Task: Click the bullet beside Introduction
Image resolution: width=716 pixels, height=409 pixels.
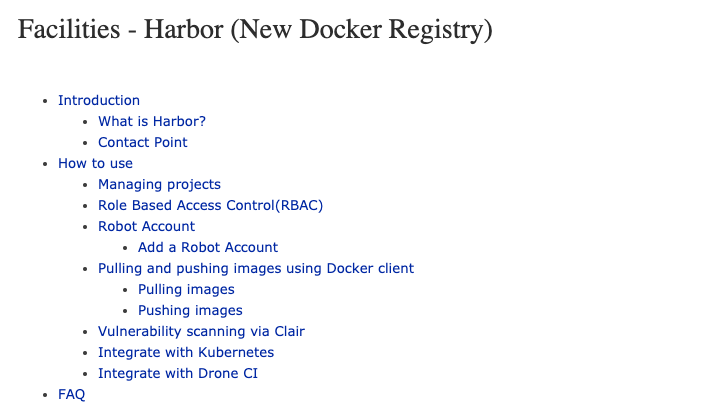Action: point(45,101)
